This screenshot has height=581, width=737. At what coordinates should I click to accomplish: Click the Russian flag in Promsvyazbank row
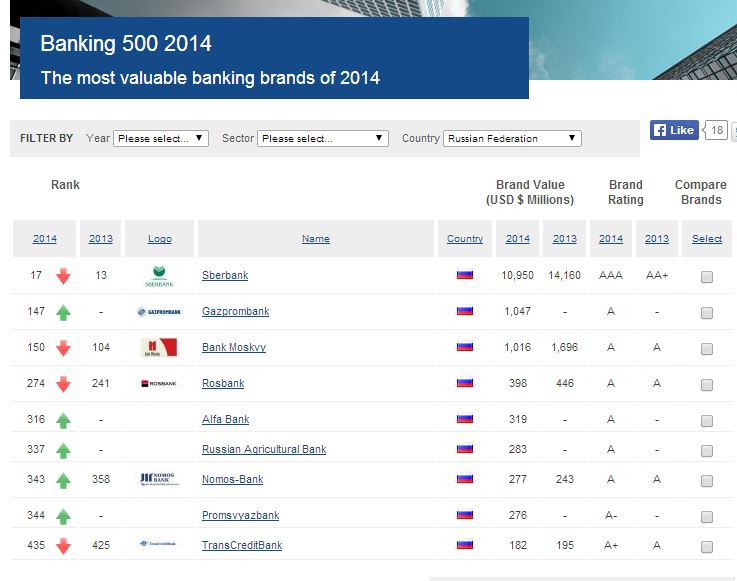(x=465, y=515)
